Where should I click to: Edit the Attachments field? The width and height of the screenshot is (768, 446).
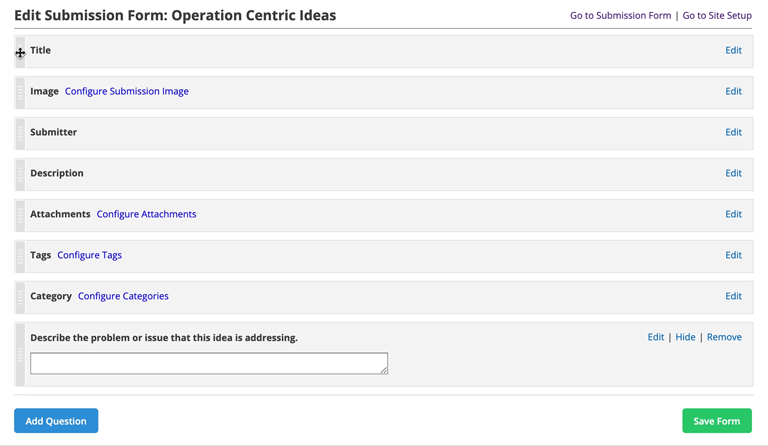733,214
